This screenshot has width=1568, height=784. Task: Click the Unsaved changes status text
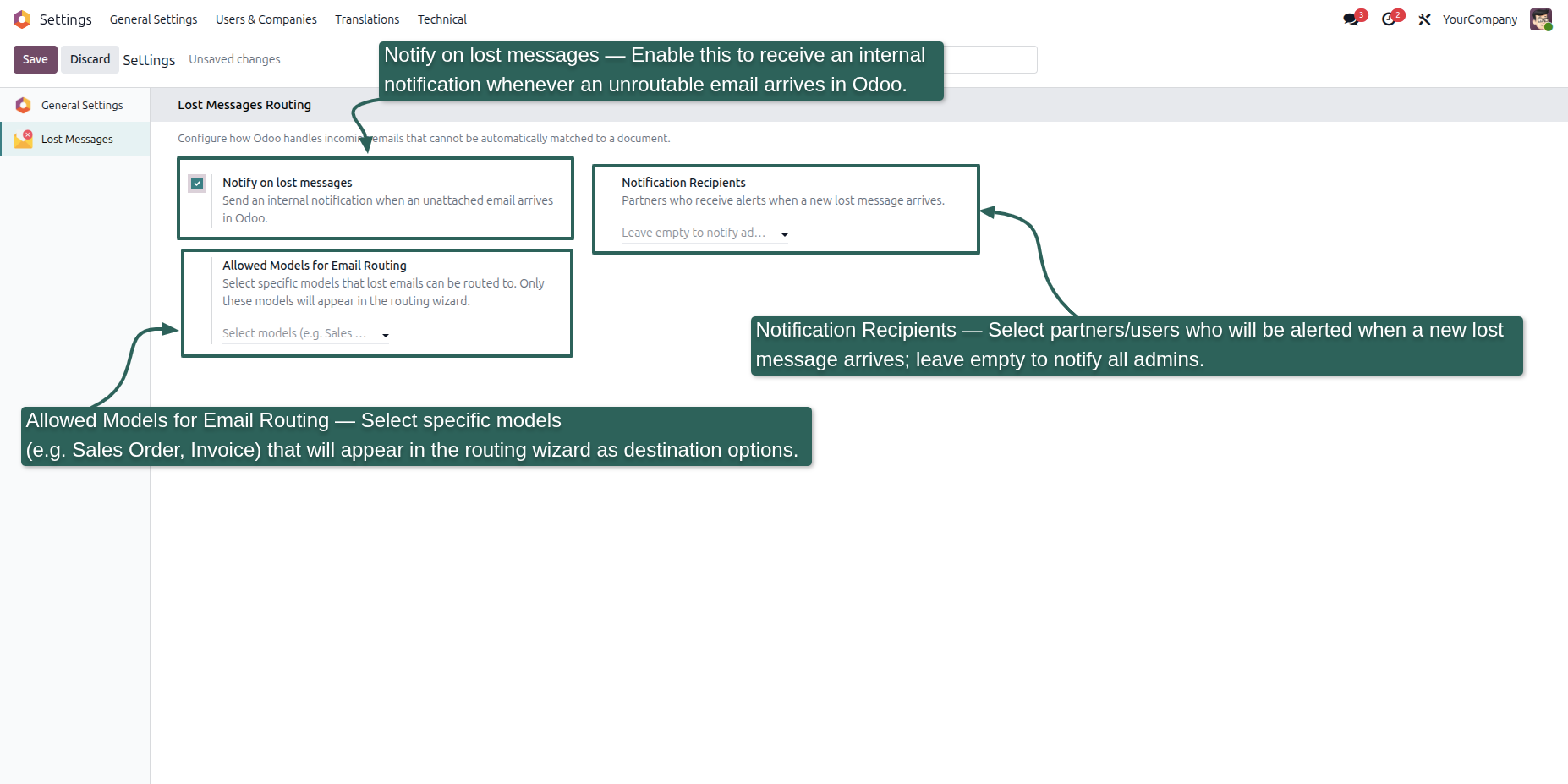tap(234, 59)
